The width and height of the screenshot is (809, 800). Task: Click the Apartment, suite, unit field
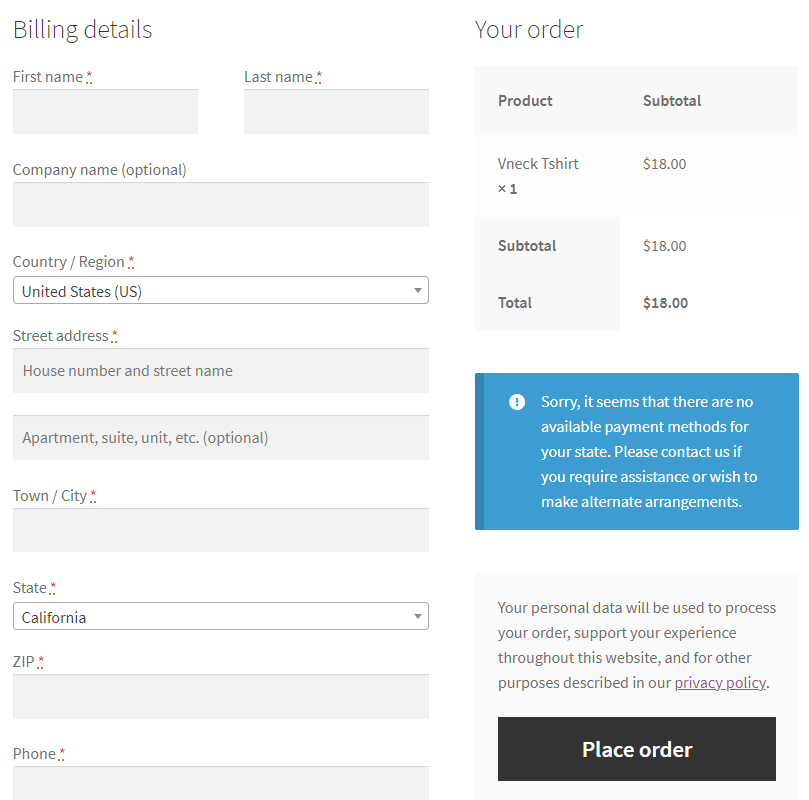coord(220,437)
